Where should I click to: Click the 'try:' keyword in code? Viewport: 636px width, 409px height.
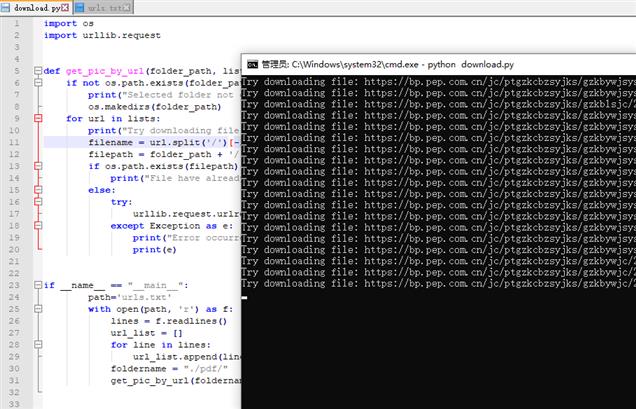[x=122, y=202]
